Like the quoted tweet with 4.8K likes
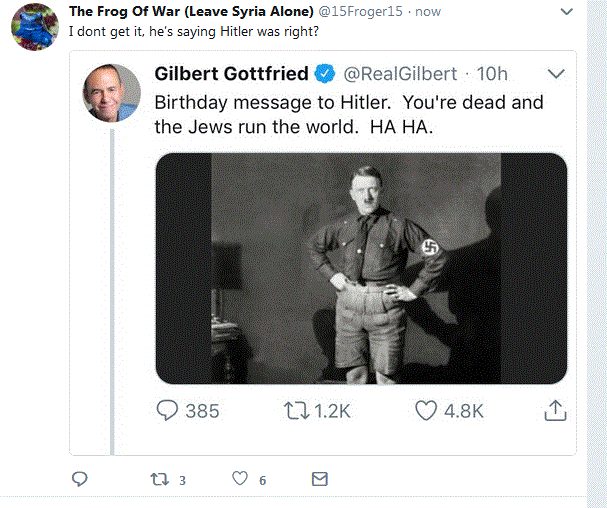Viewport: 607px width, 508px height. [x=427, y=411]
